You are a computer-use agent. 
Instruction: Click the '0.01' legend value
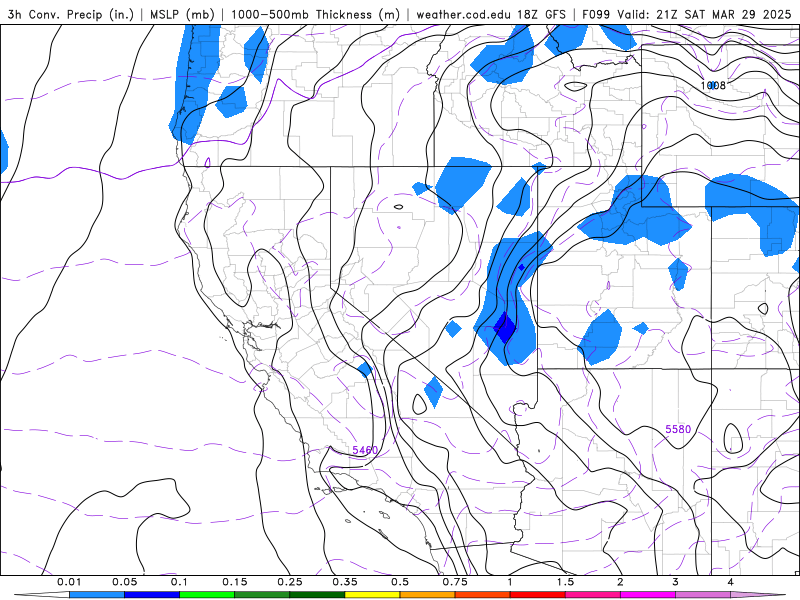(69, 582)
